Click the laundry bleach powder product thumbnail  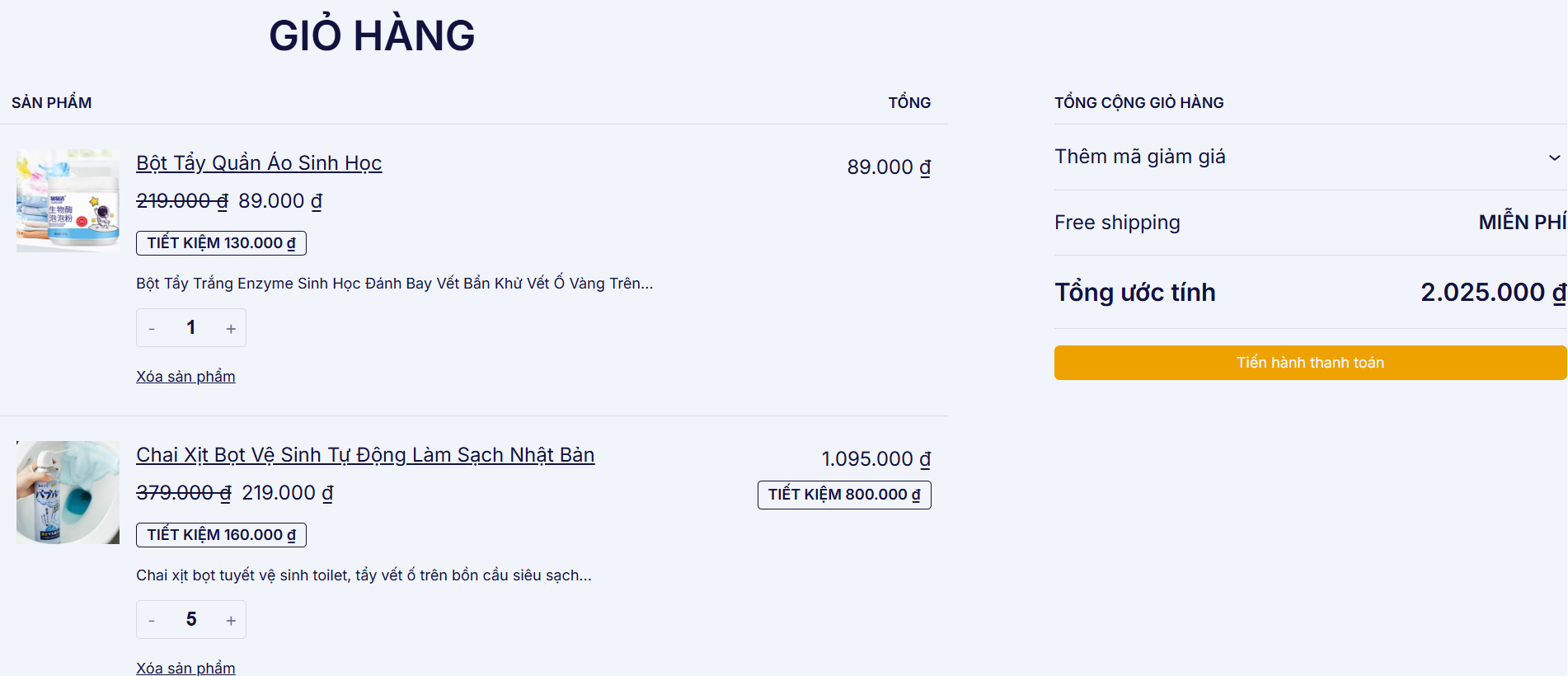click(68, 200)
